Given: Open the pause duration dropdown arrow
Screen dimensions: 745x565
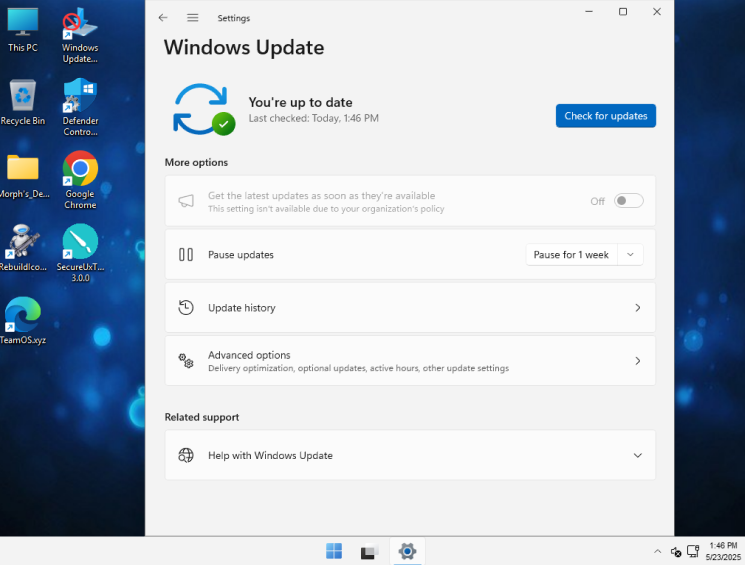Looking at the screenshot, I should [630, 255].
